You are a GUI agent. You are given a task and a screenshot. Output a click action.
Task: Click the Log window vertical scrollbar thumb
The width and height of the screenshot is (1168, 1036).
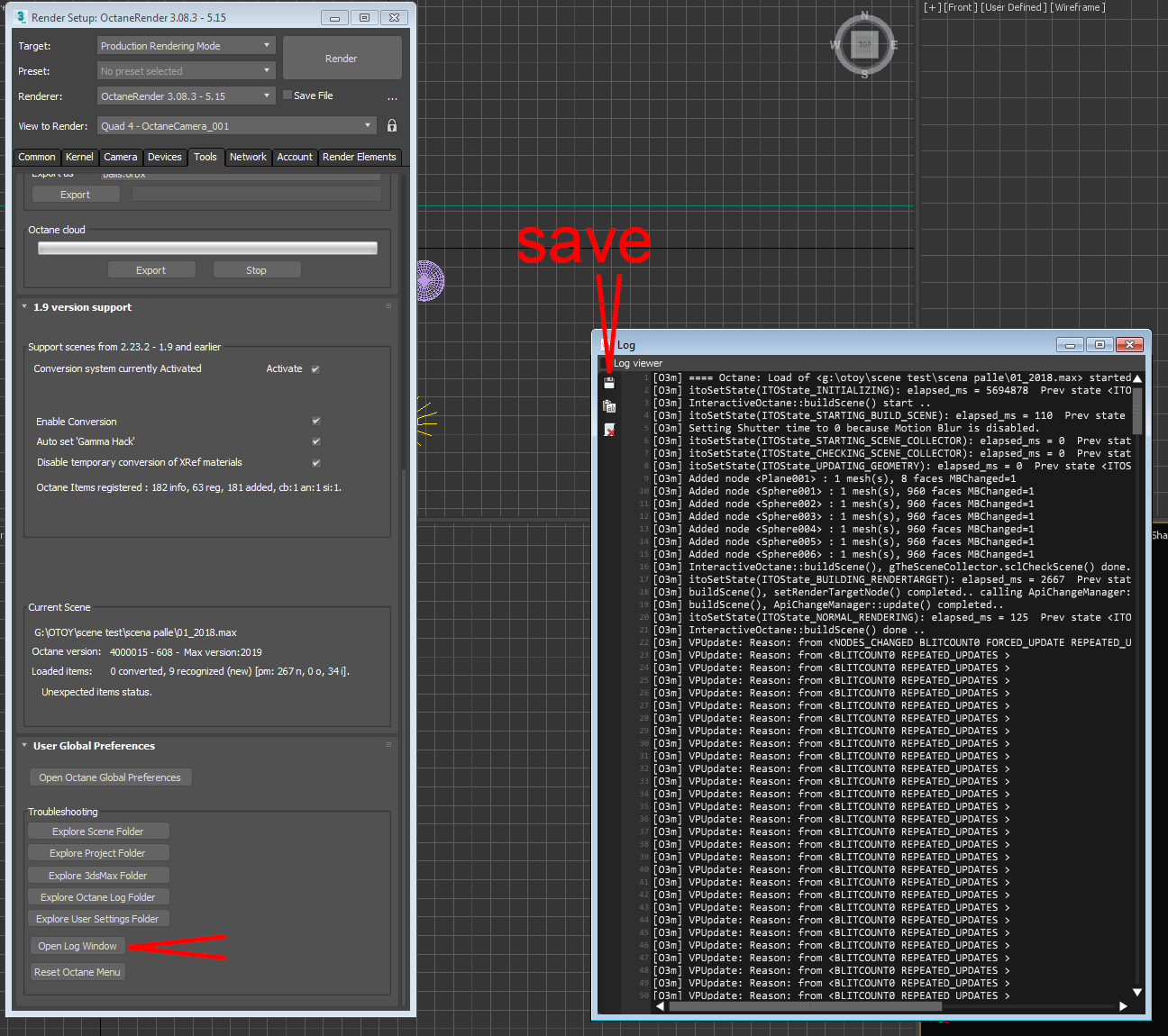(x=1137, y=411)
